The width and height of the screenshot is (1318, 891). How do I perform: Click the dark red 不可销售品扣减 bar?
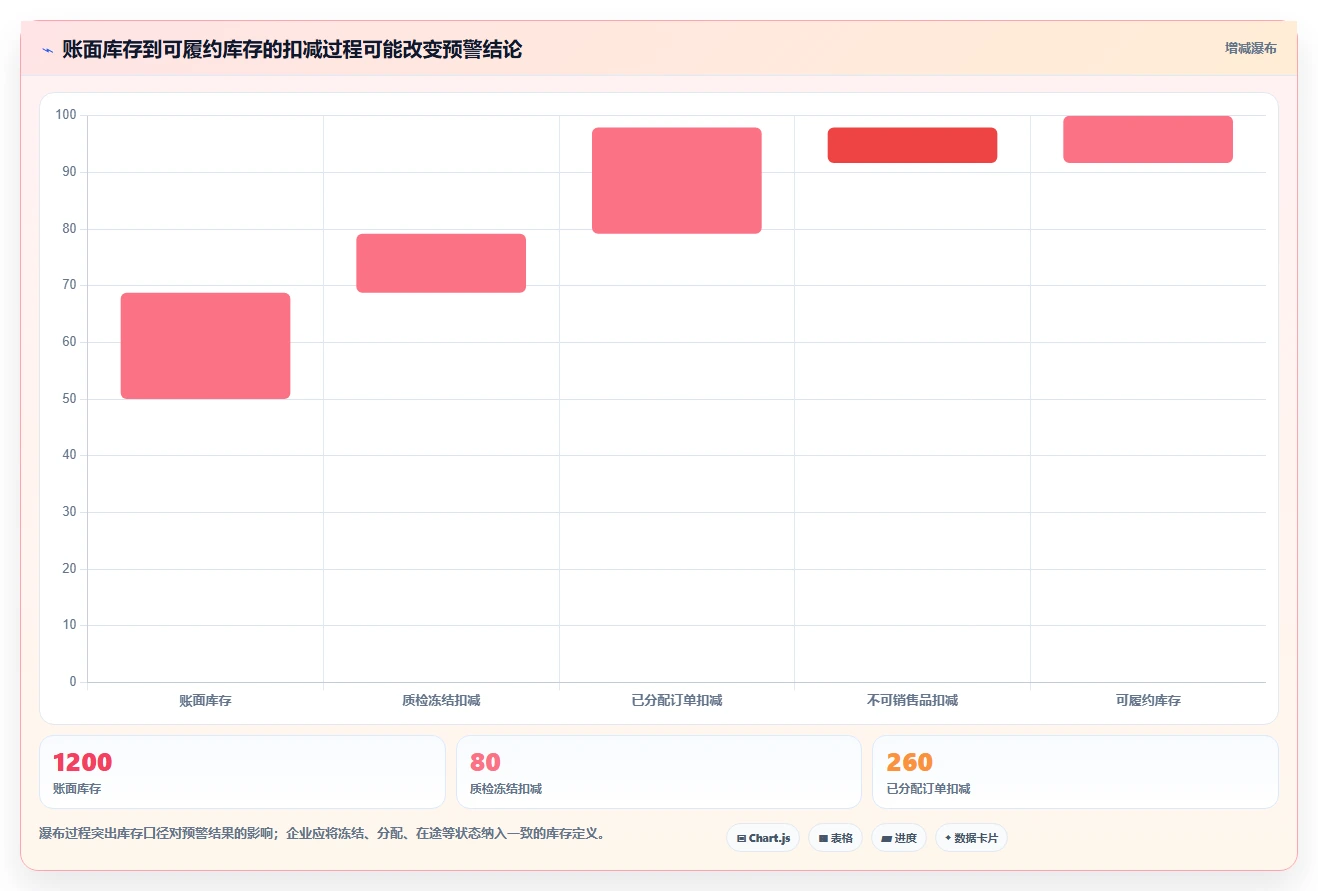[912, 145]
